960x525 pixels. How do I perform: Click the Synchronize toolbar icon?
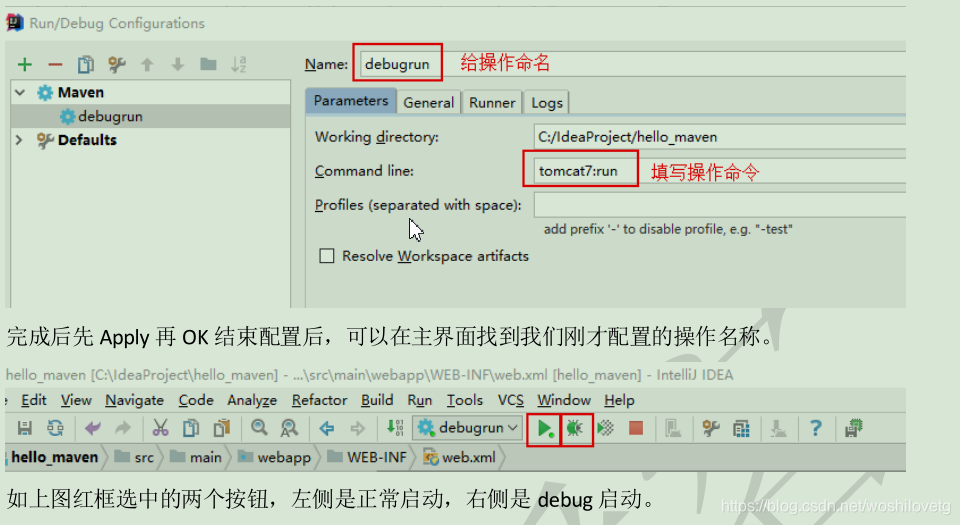click(55, 428)
